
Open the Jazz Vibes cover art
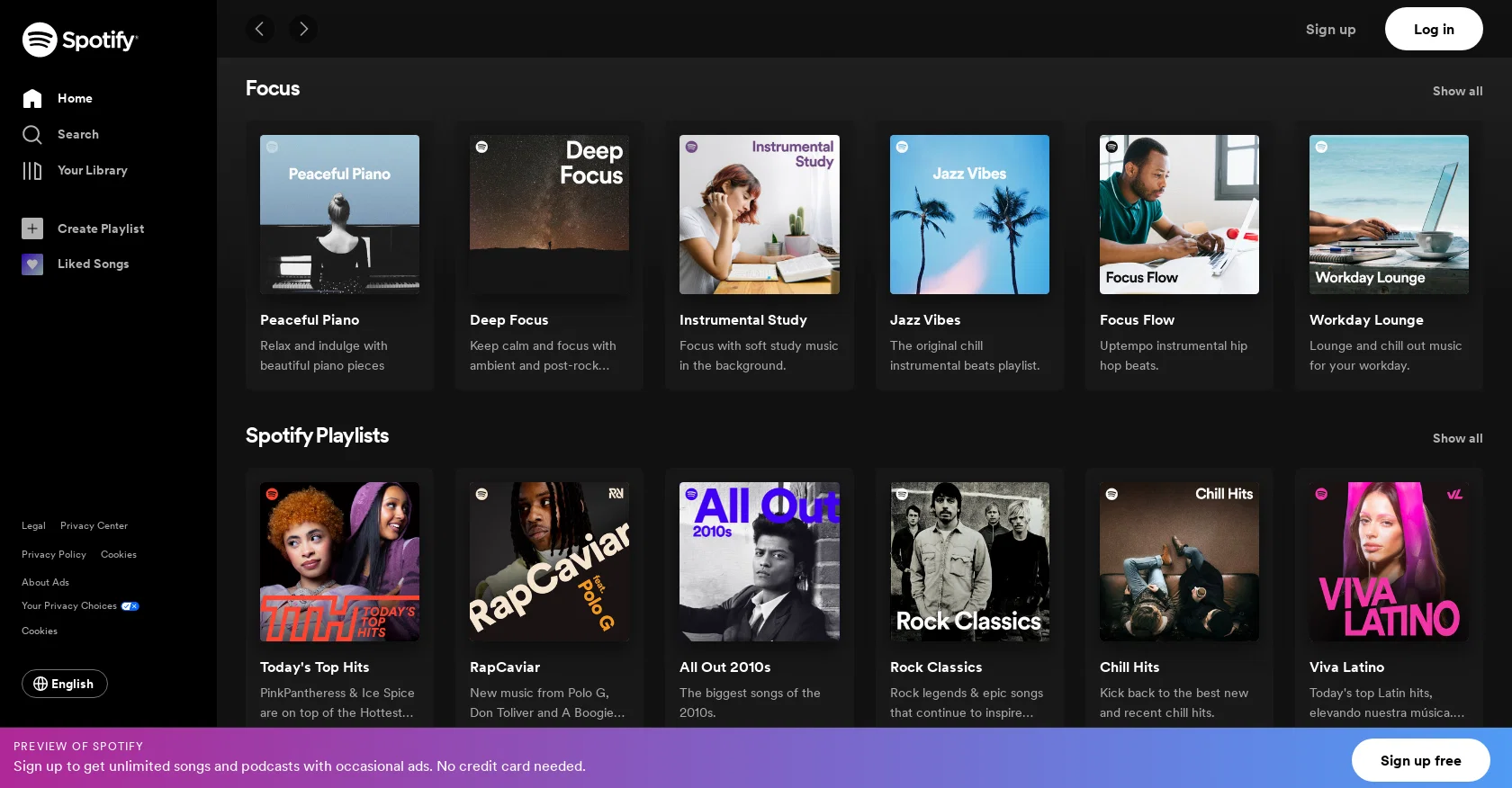(969, 214)
